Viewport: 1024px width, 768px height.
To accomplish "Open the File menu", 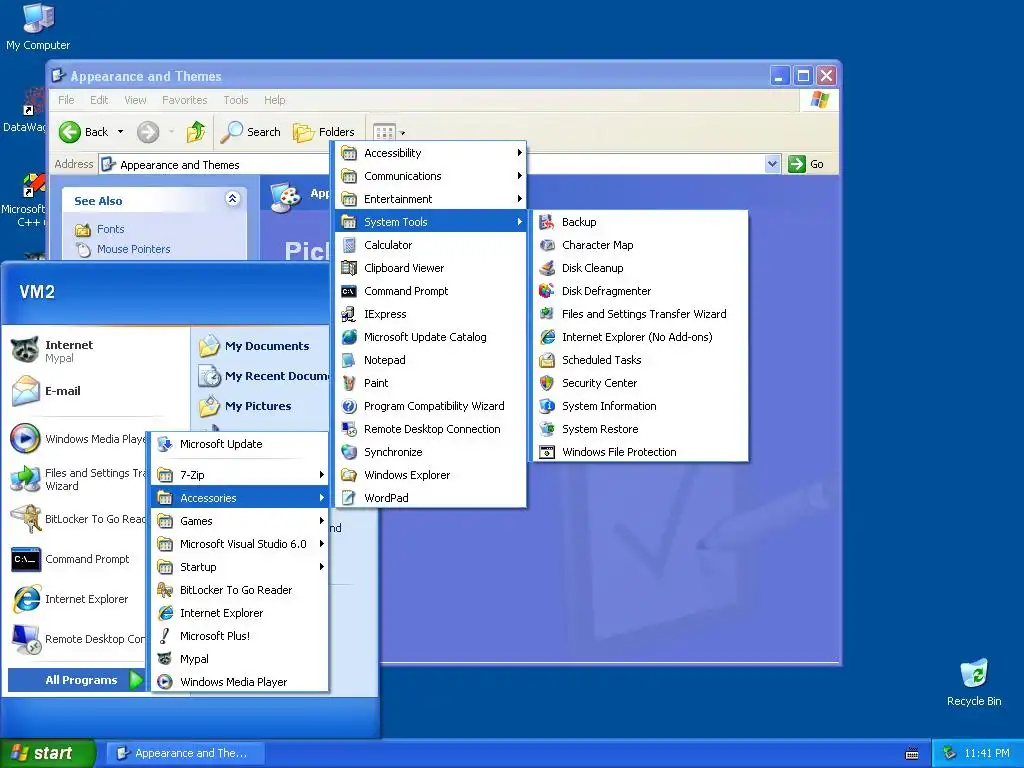I will tap(66, 100).
